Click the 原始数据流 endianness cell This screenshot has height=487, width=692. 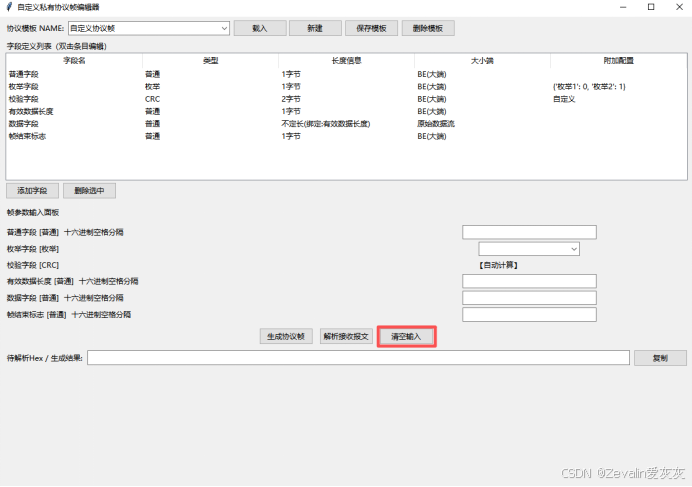pos(436,124)
